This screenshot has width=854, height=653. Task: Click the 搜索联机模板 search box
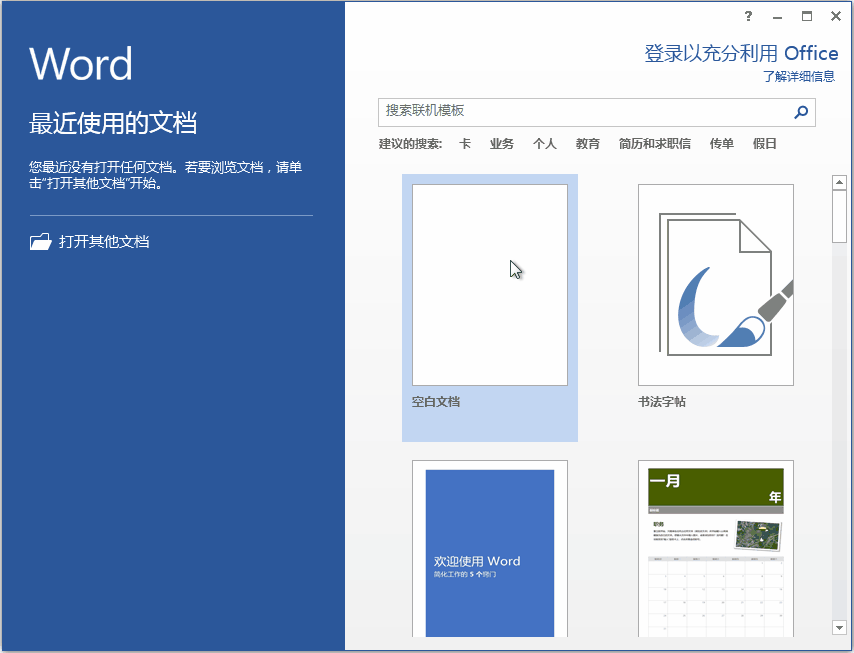click(596, 112)
